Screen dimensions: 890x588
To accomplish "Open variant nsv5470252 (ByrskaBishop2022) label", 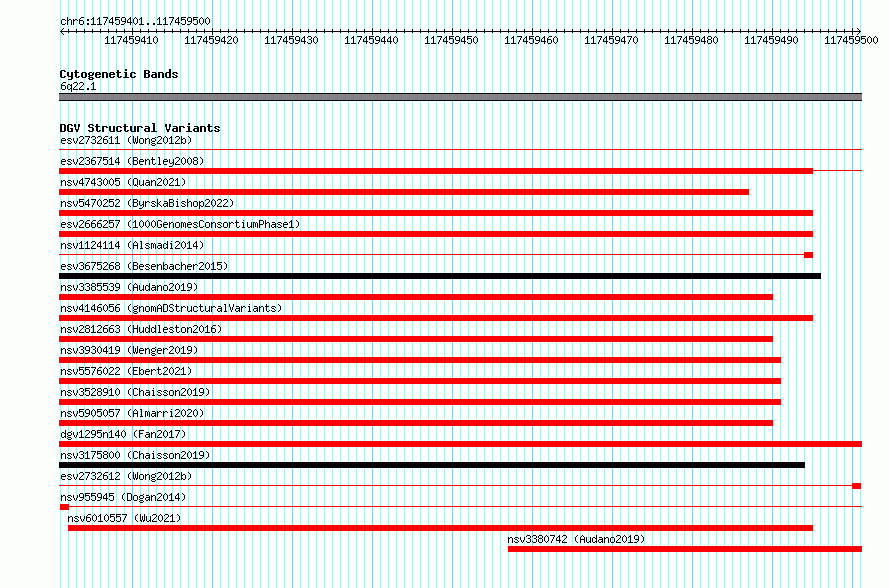I will (x=147, y=203).
